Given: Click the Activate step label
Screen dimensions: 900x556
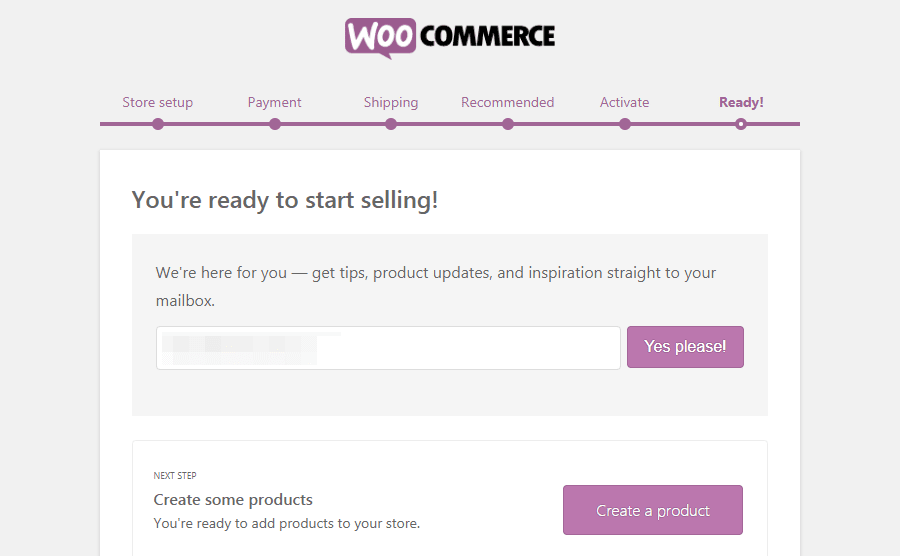Looking at the screenshot, I should 625,102.
